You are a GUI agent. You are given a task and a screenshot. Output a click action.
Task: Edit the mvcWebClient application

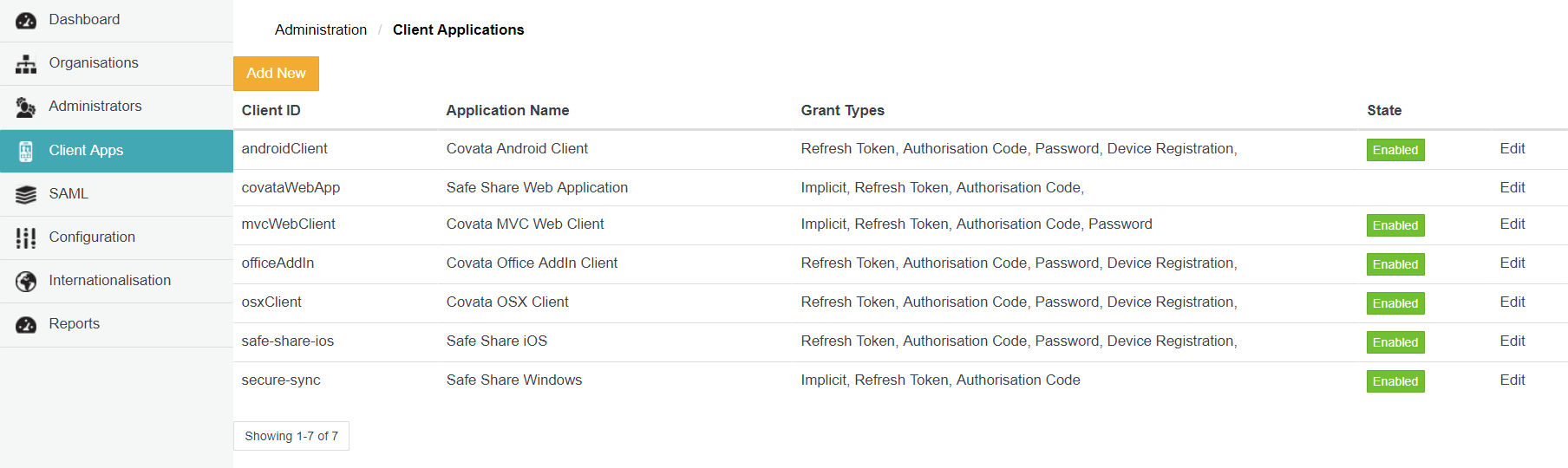click(x=1512, y=224)
